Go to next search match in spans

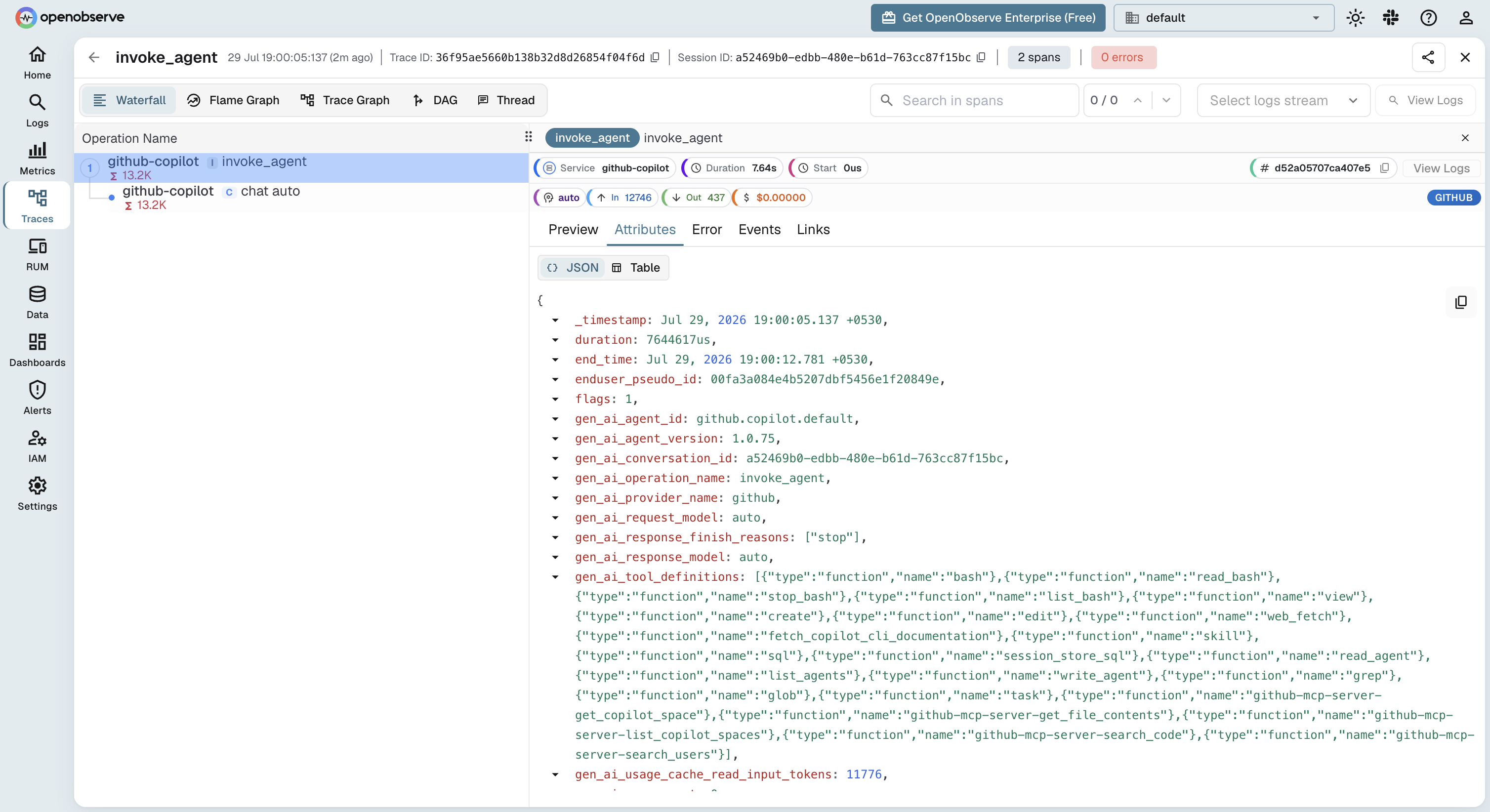(1166, 100)
